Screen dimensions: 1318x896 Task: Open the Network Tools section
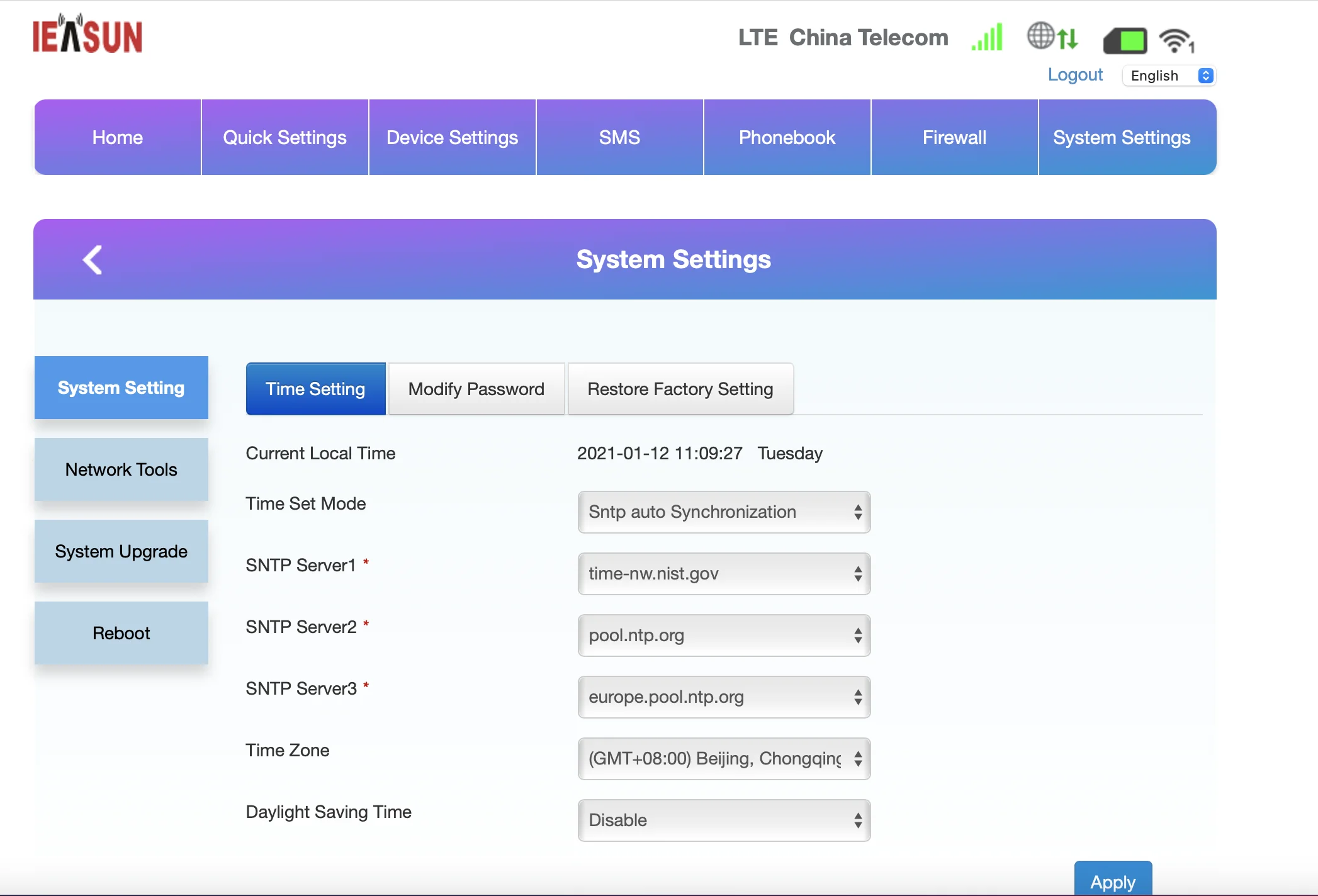[x=121, y=469]
